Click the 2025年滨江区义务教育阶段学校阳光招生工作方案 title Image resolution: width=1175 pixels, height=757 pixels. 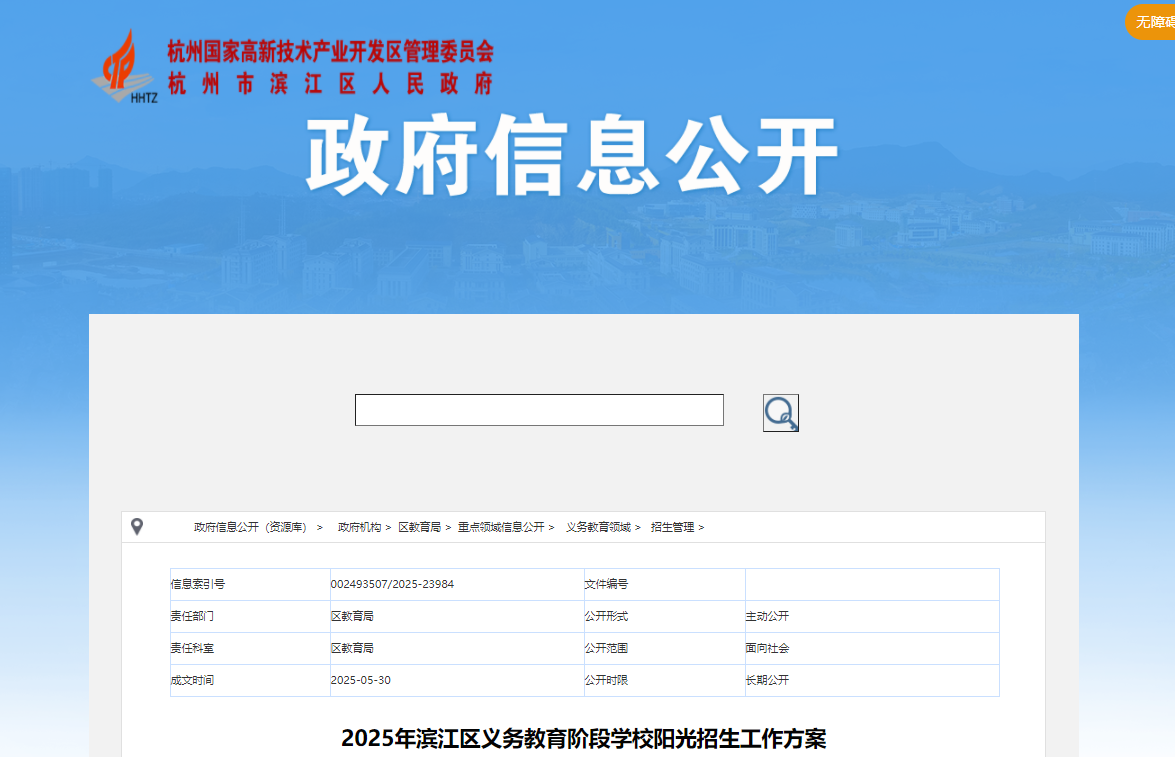pyautogui.click(x=583, y=739)
